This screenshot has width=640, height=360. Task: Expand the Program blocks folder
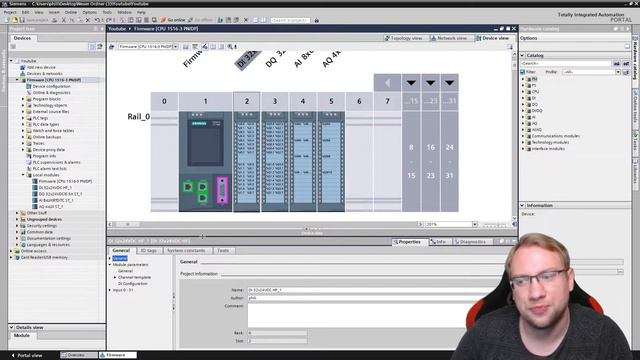click(x=23, y=99)
